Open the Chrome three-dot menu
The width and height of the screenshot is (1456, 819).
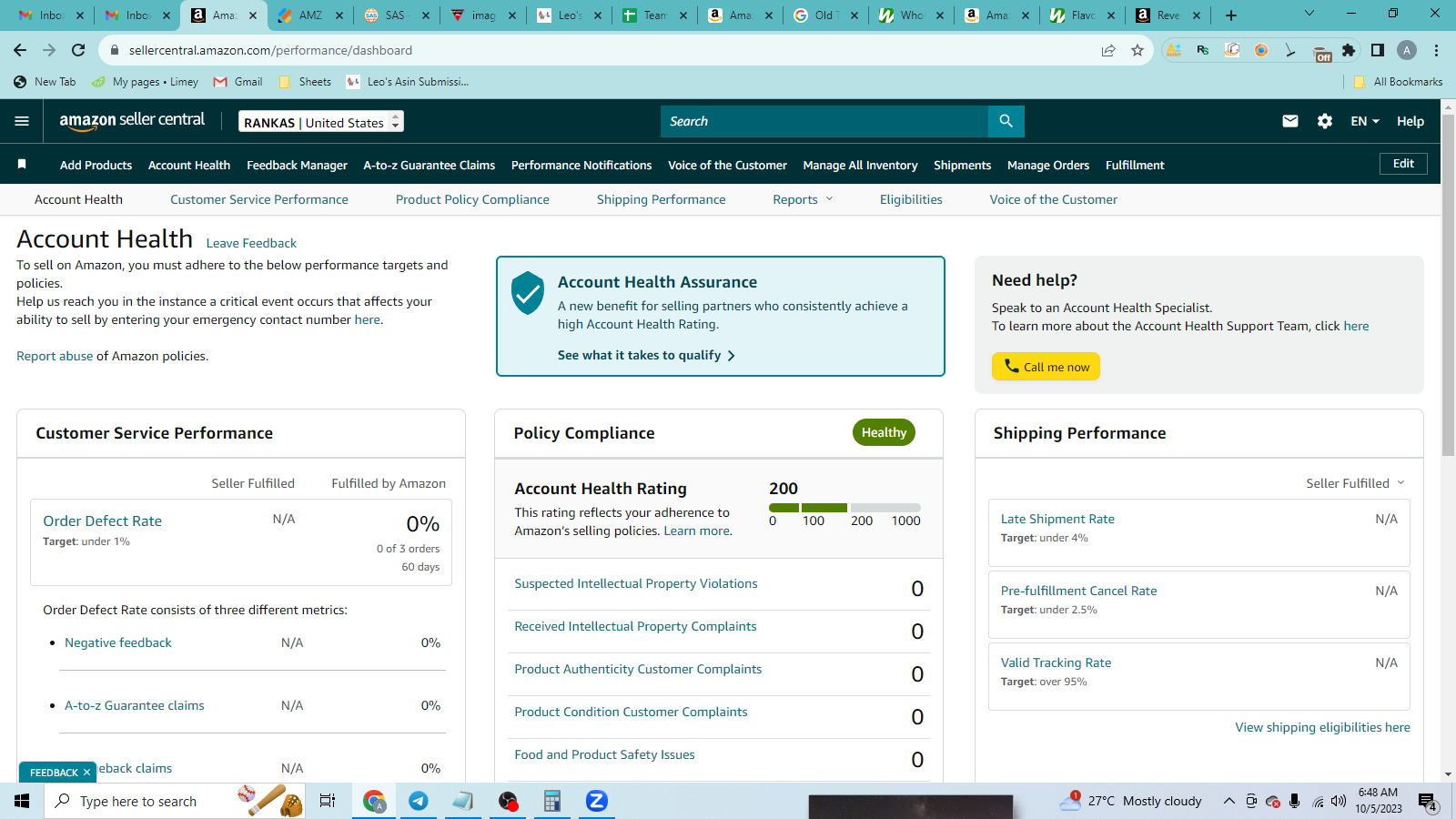click(x=1437, y=50)
